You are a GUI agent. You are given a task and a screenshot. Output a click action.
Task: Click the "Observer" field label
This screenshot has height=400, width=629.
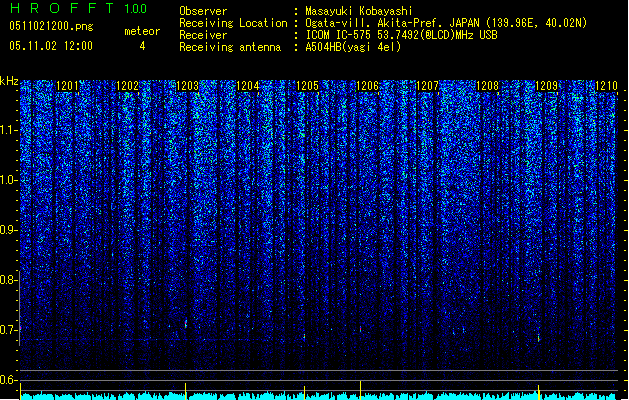tap(203, 11)
